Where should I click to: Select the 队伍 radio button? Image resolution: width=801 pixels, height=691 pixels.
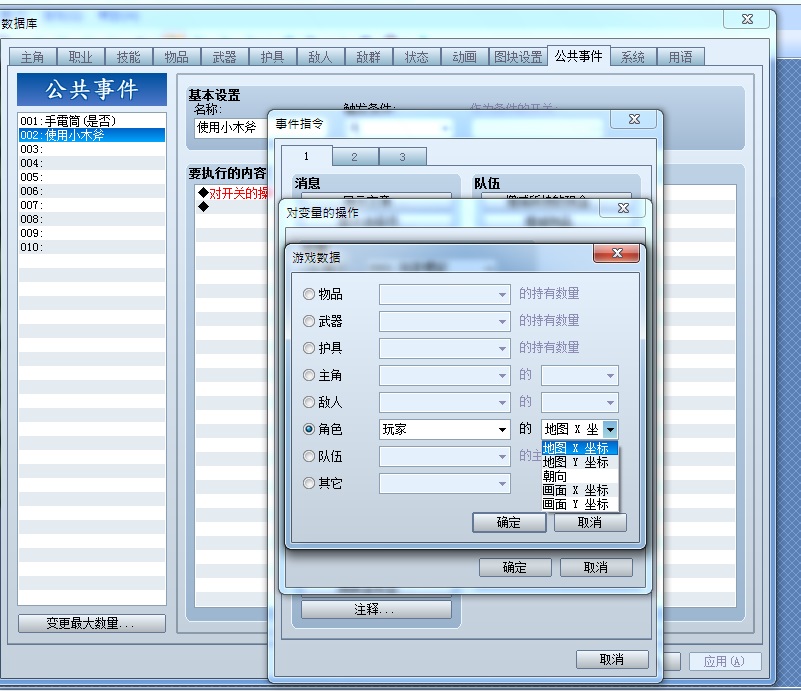point(309,456)
